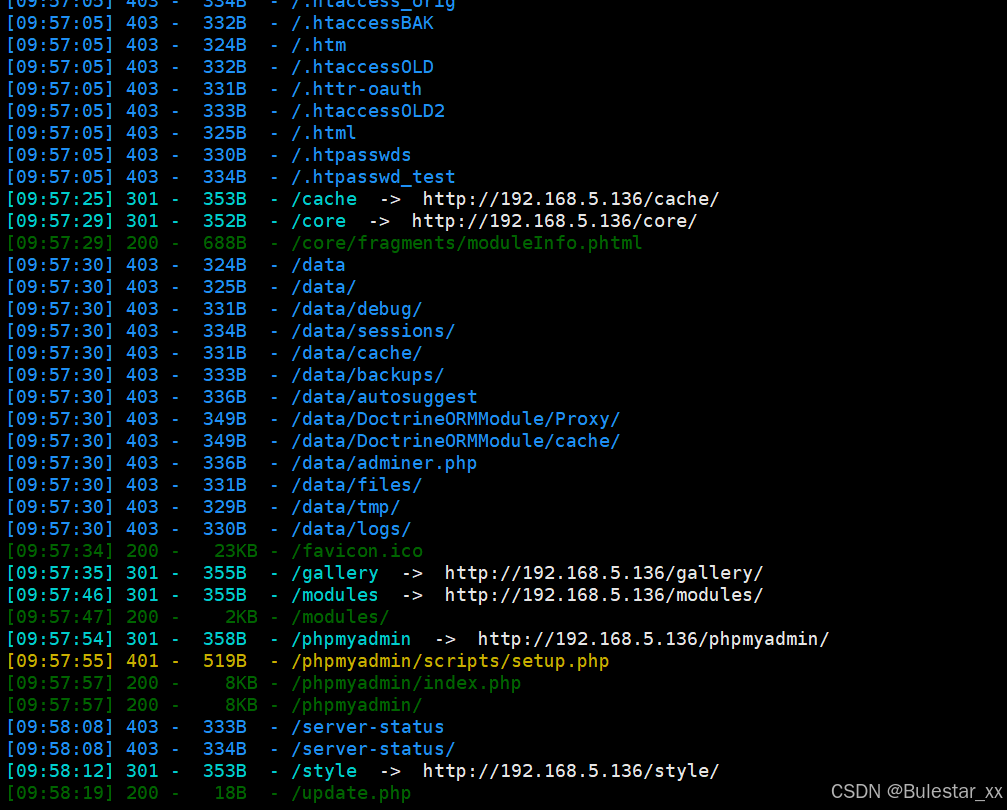Select the 23KB size value
This screenshot has height=810, width=1007.
(x=236, y=550)
